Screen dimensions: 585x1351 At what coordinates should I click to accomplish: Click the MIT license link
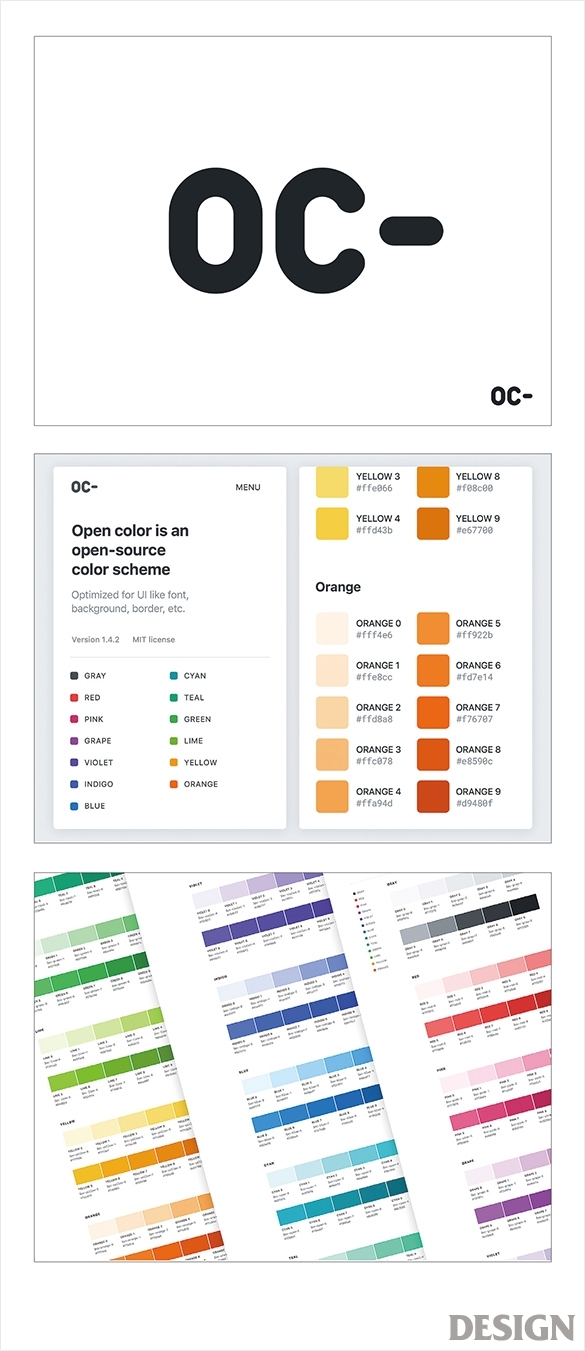(153, 640)
